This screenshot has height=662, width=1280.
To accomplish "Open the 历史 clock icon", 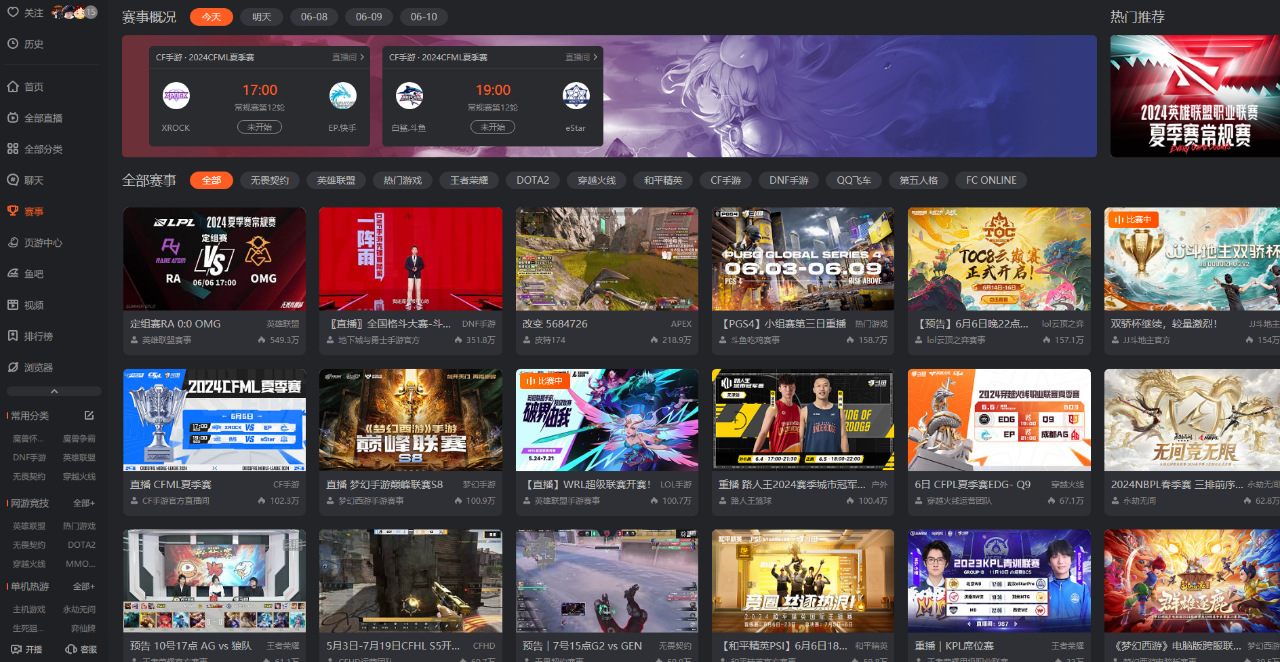I will pyautogui.click(x=13, y=44).
